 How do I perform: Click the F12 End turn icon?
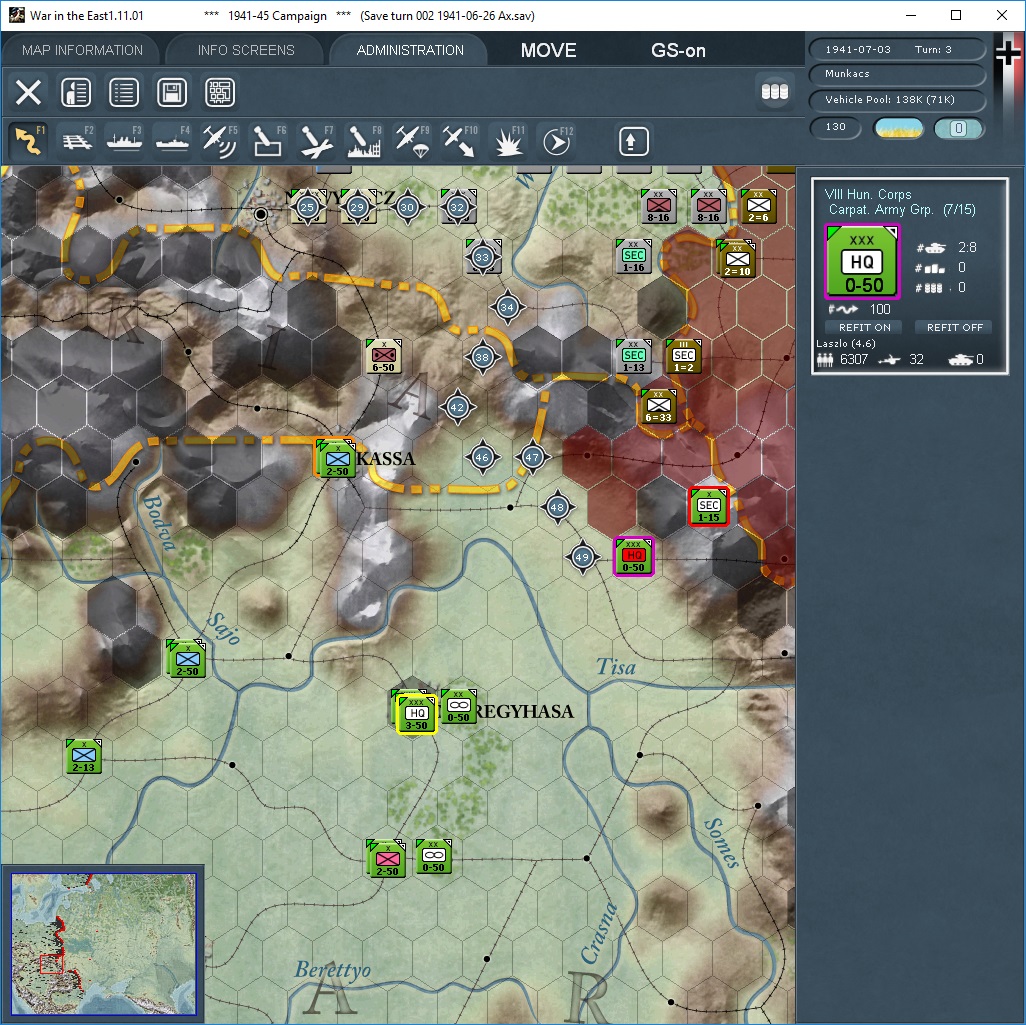557,141
